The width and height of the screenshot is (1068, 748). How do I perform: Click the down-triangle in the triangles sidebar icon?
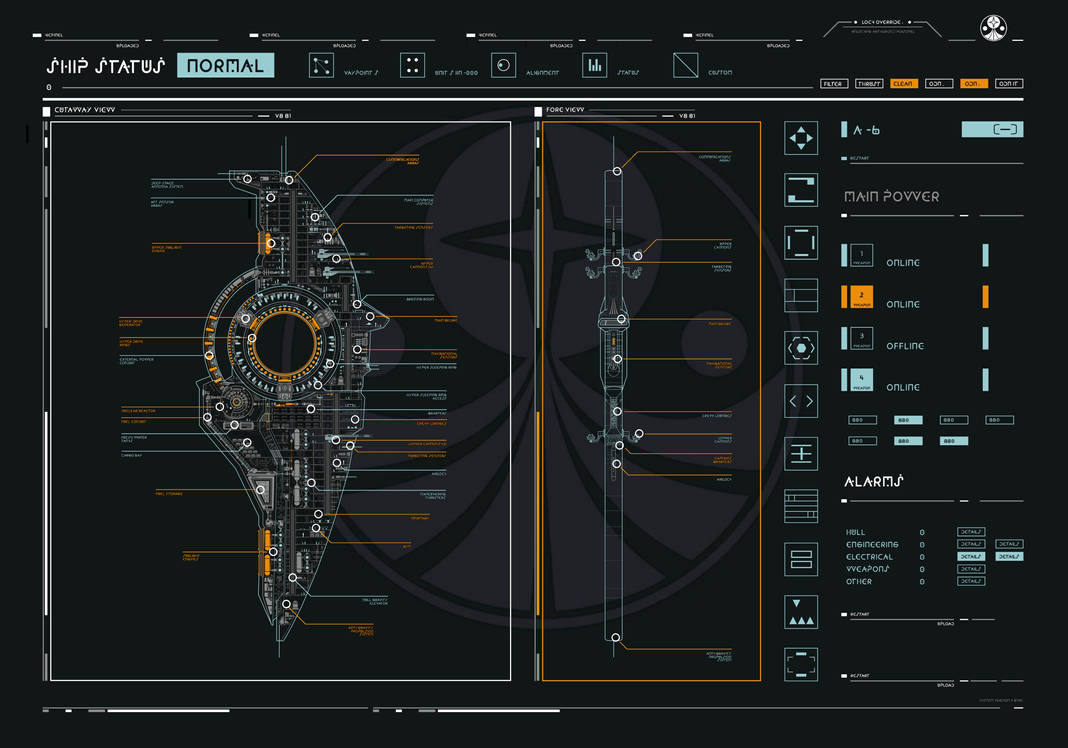796,604
